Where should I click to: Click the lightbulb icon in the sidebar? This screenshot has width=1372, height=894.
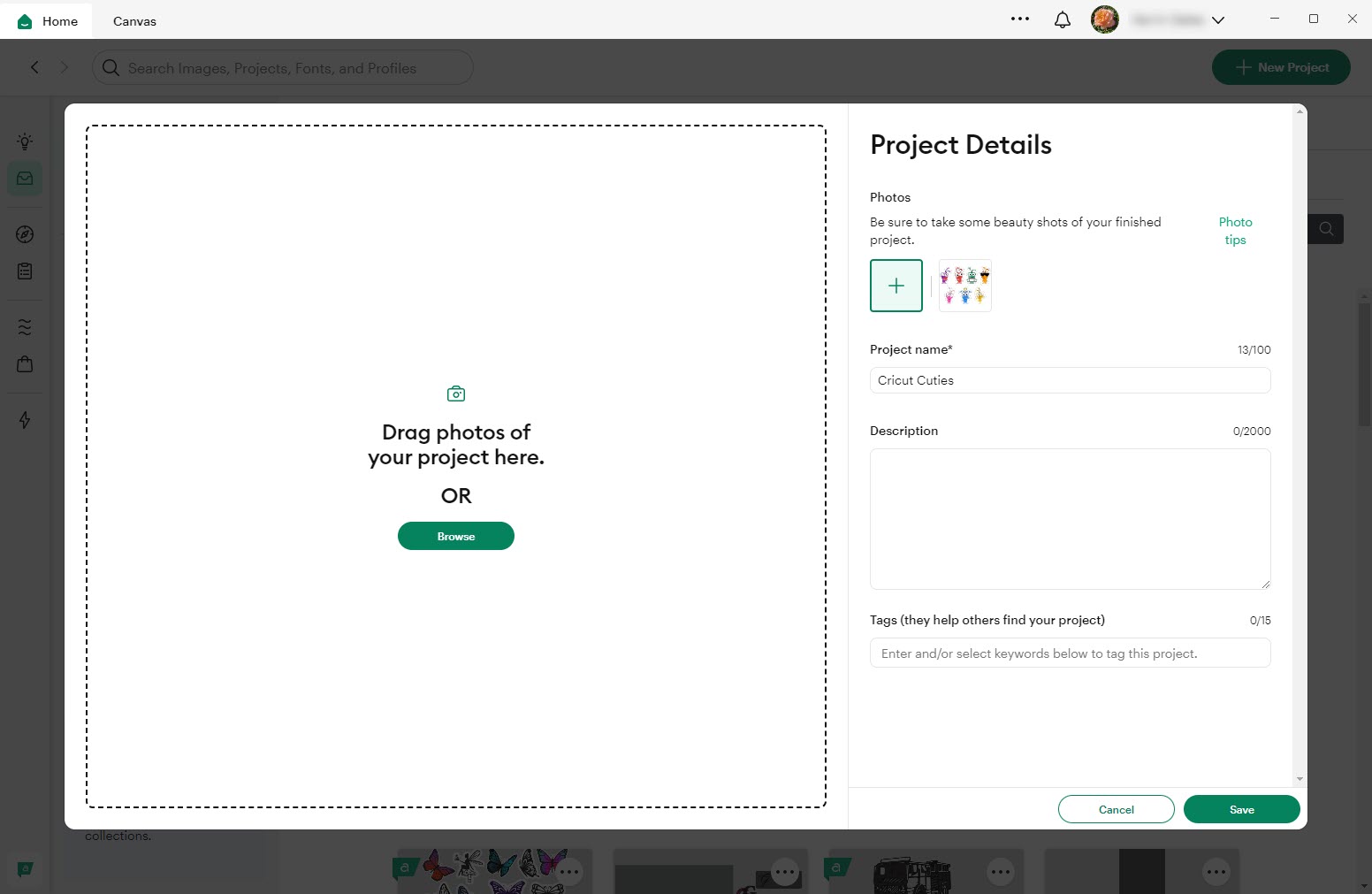tap(25, 141)
